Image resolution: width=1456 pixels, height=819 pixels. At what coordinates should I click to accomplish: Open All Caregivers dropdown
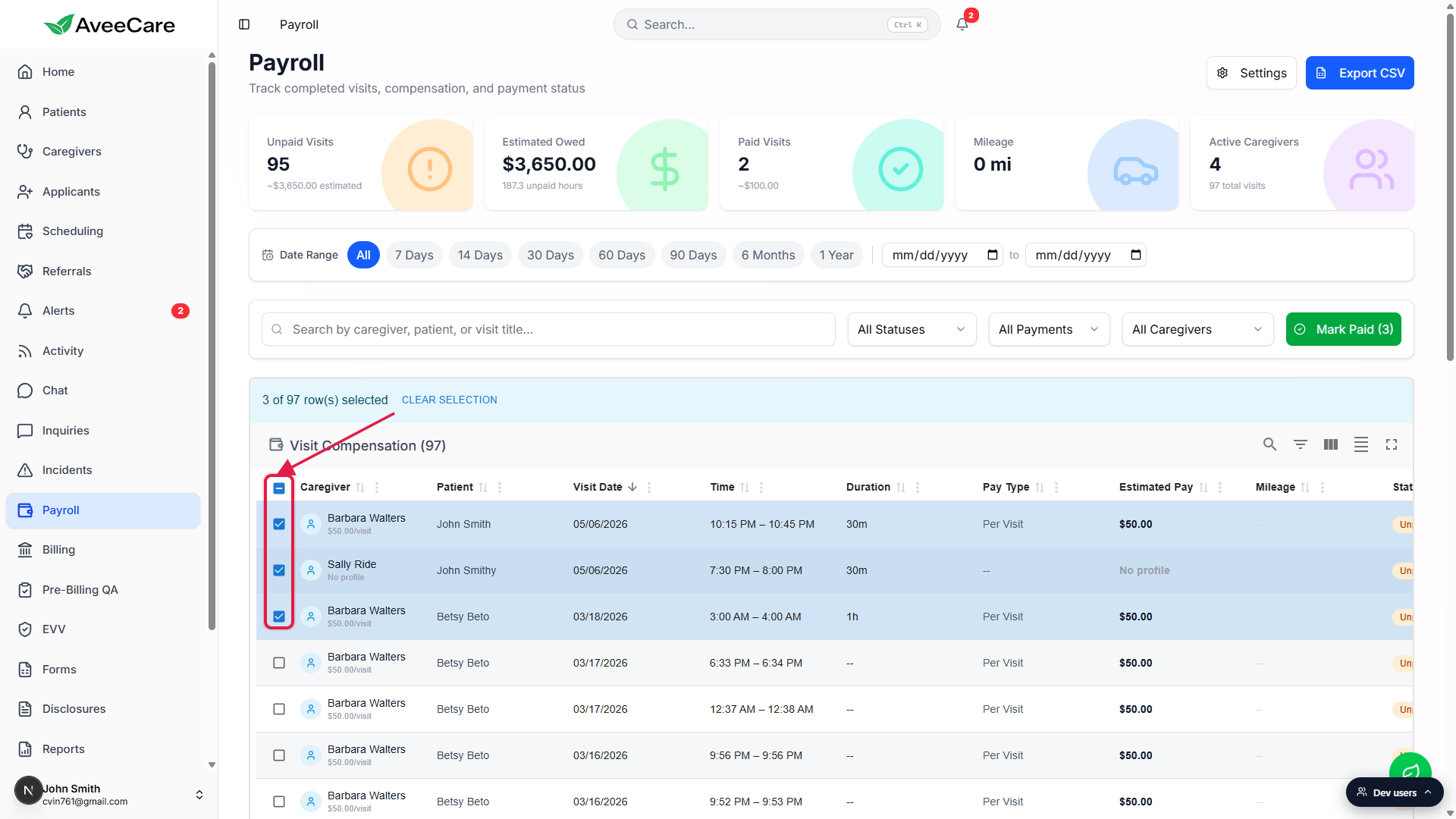click(1197, 329)
